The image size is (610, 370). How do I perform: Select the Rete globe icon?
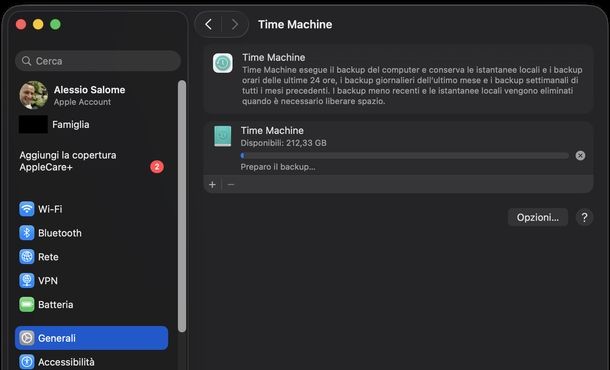click(x=27, y=257)
